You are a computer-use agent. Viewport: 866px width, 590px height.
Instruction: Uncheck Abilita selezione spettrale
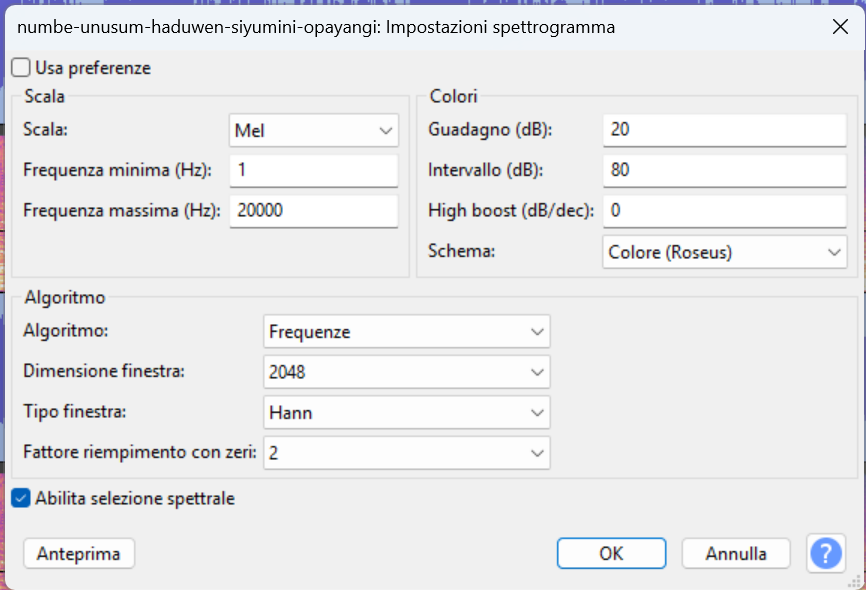pyautogui.click(x=21, y=498)
